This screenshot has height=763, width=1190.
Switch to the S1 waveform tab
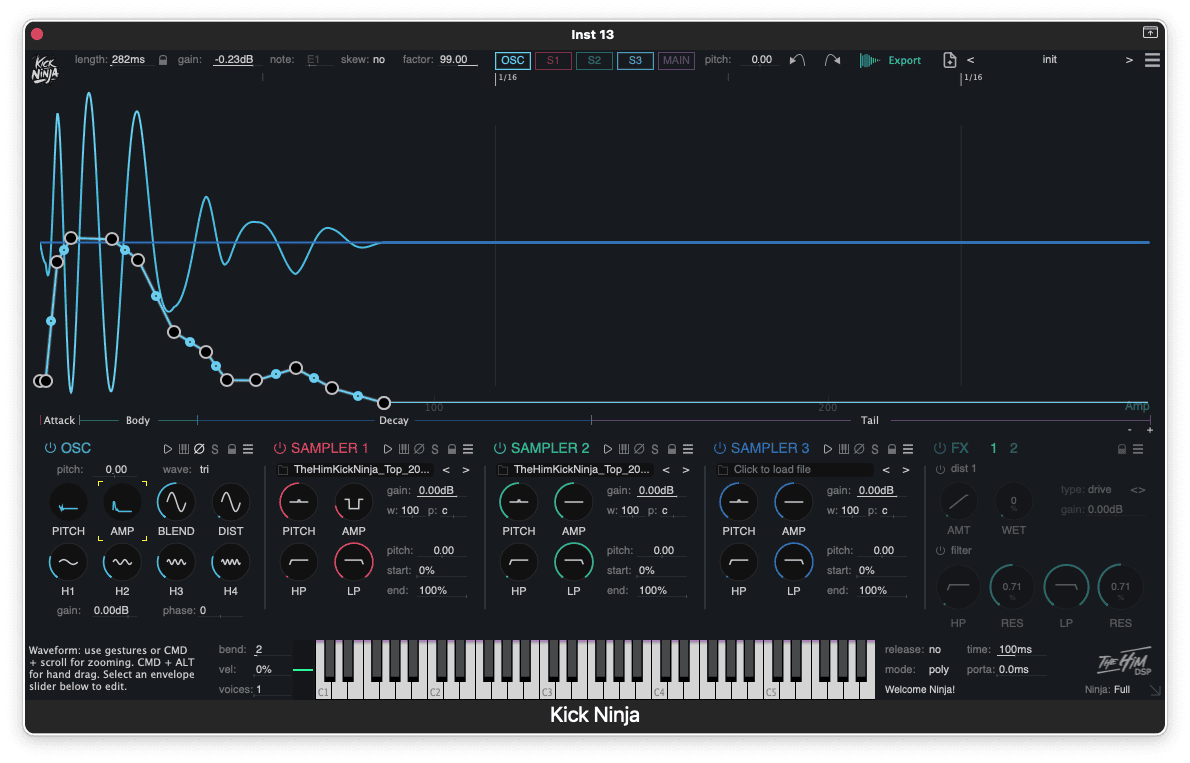tap(553, 61)
